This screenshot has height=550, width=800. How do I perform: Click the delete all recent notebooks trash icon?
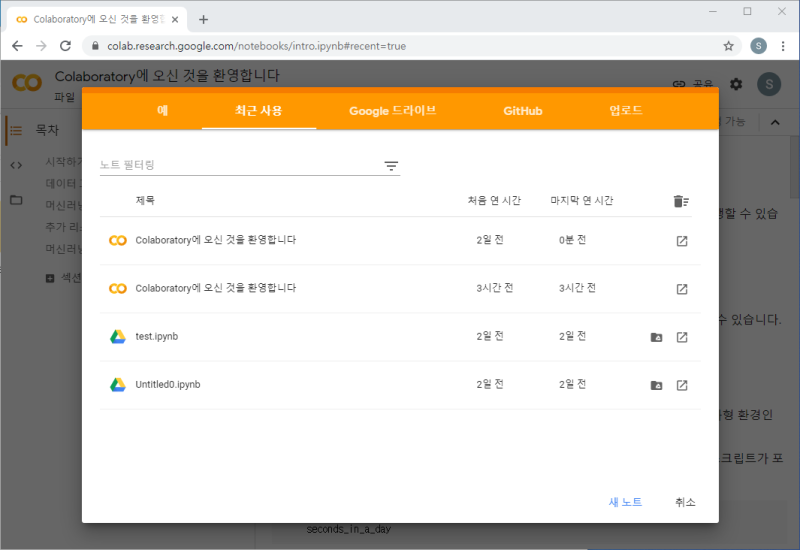[x=681, y=201]
